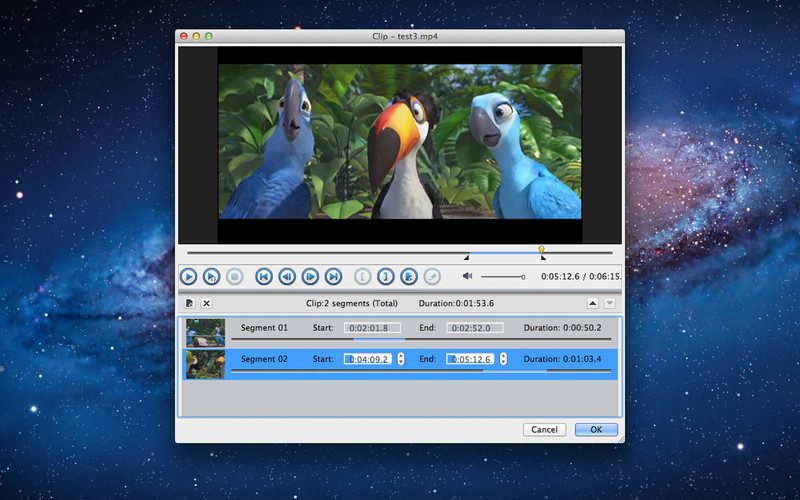Step back one frame
800x500 pixels.
[x=287, y=277]
